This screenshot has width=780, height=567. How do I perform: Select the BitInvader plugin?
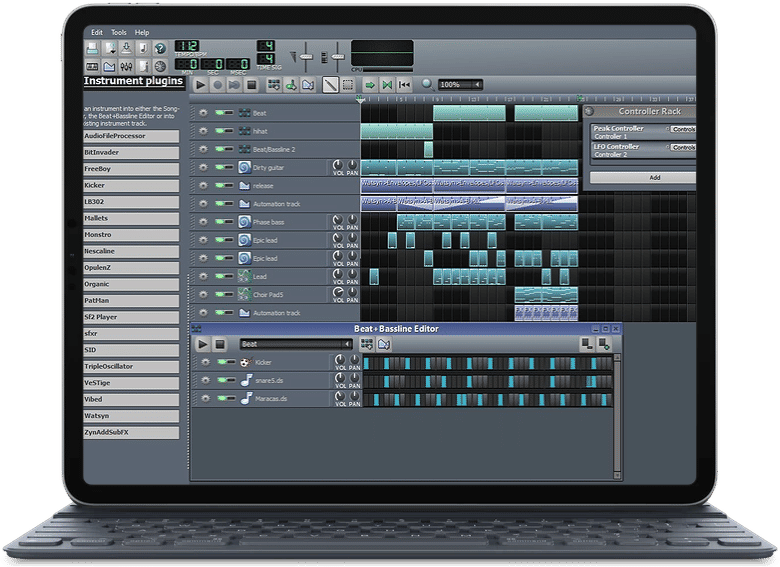tap(131, 153)
